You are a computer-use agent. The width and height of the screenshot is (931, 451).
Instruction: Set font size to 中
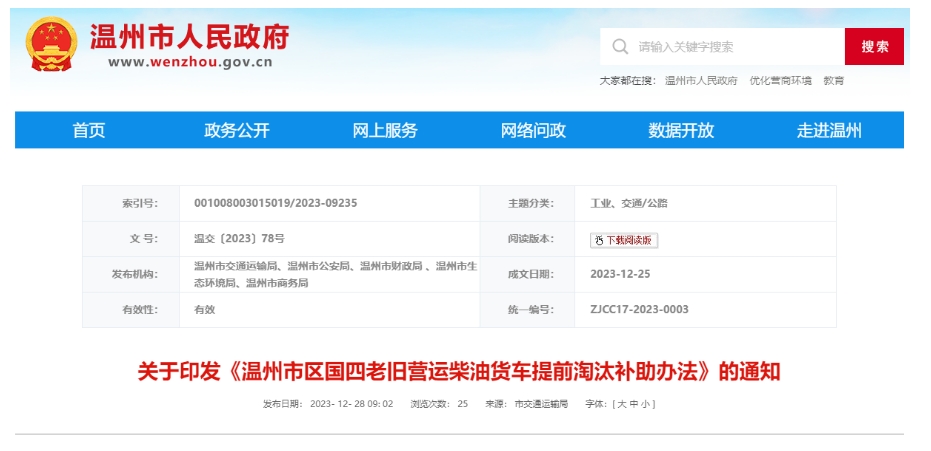633,404
